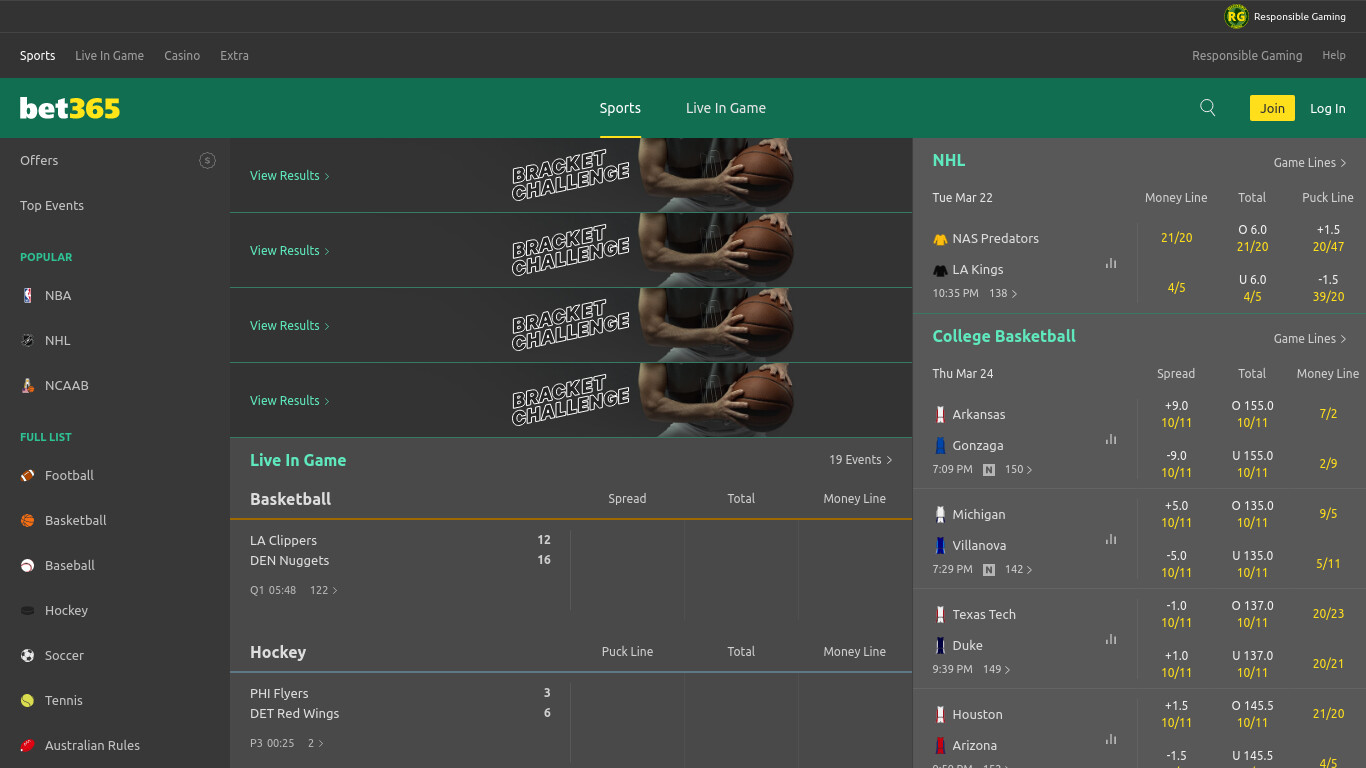
Task: Open 149 markets for Texas Tech vs Duke
Action: (997, 669)
